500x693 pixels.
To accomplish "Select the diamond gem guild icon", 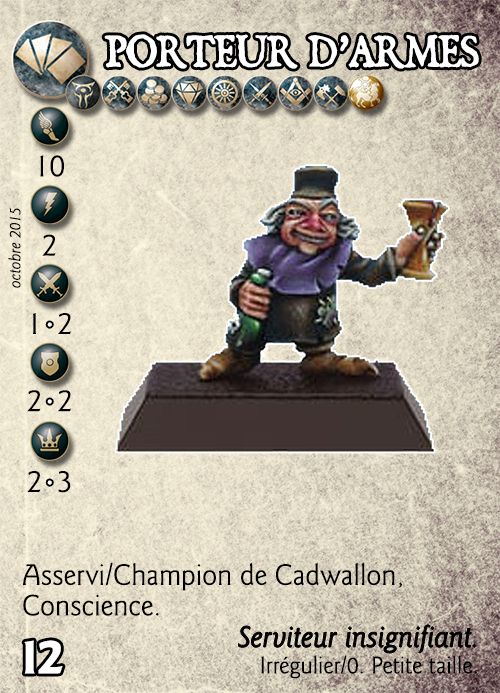I will tap(189, 93).
